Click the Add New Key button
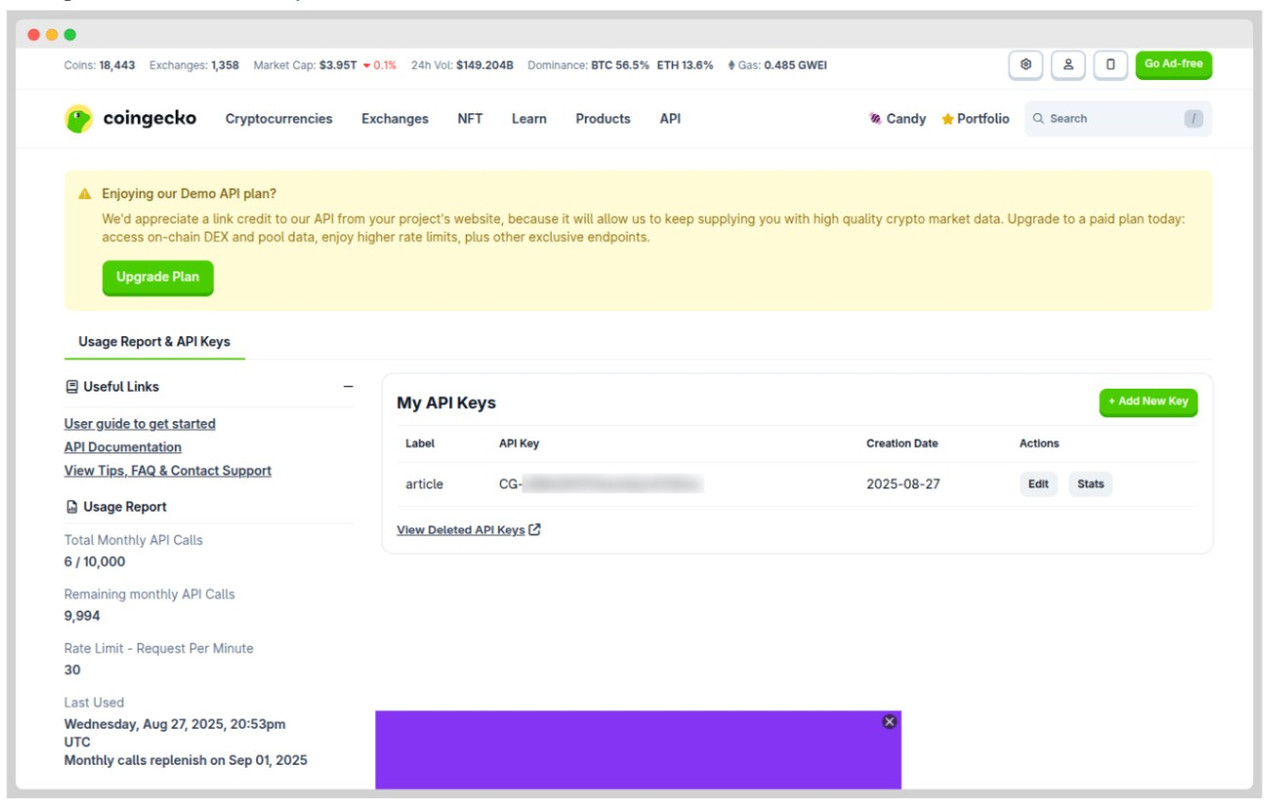This screenshot has height=800, width=1264. coord(1148,402)
